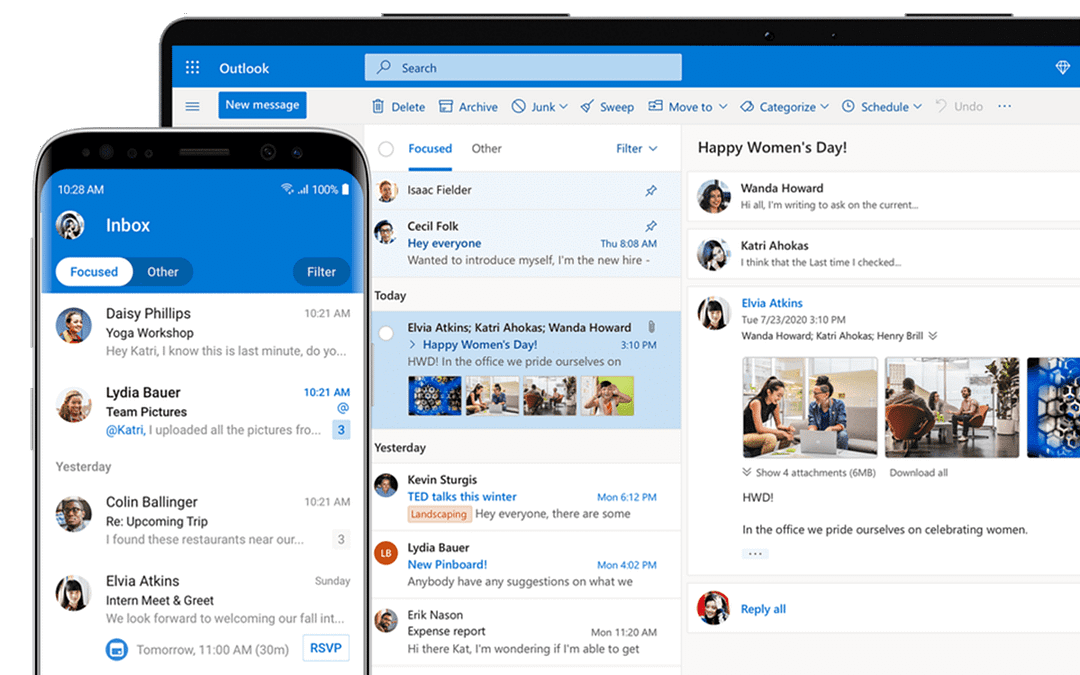The width and height of the screenshot is (1080, 675).
Task: Click the Junk blocked-circle icon
Action: 519,106
